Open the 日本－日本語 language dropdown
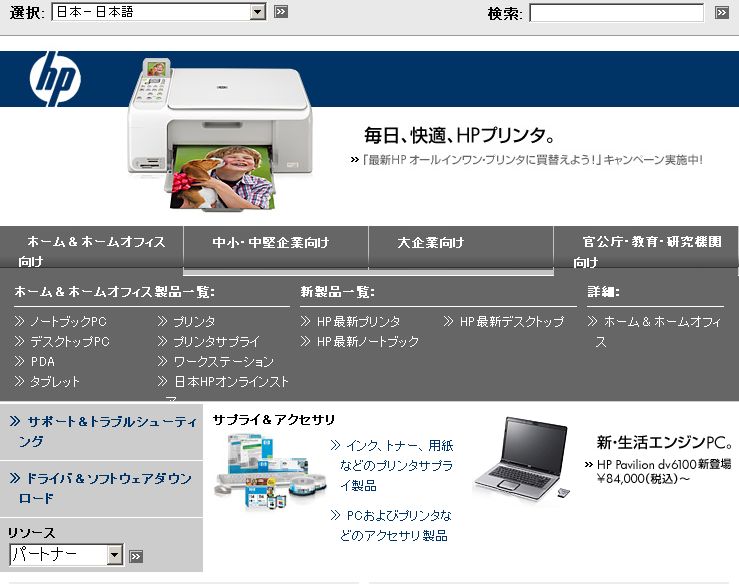739x584 pixels. coord(159,12)
